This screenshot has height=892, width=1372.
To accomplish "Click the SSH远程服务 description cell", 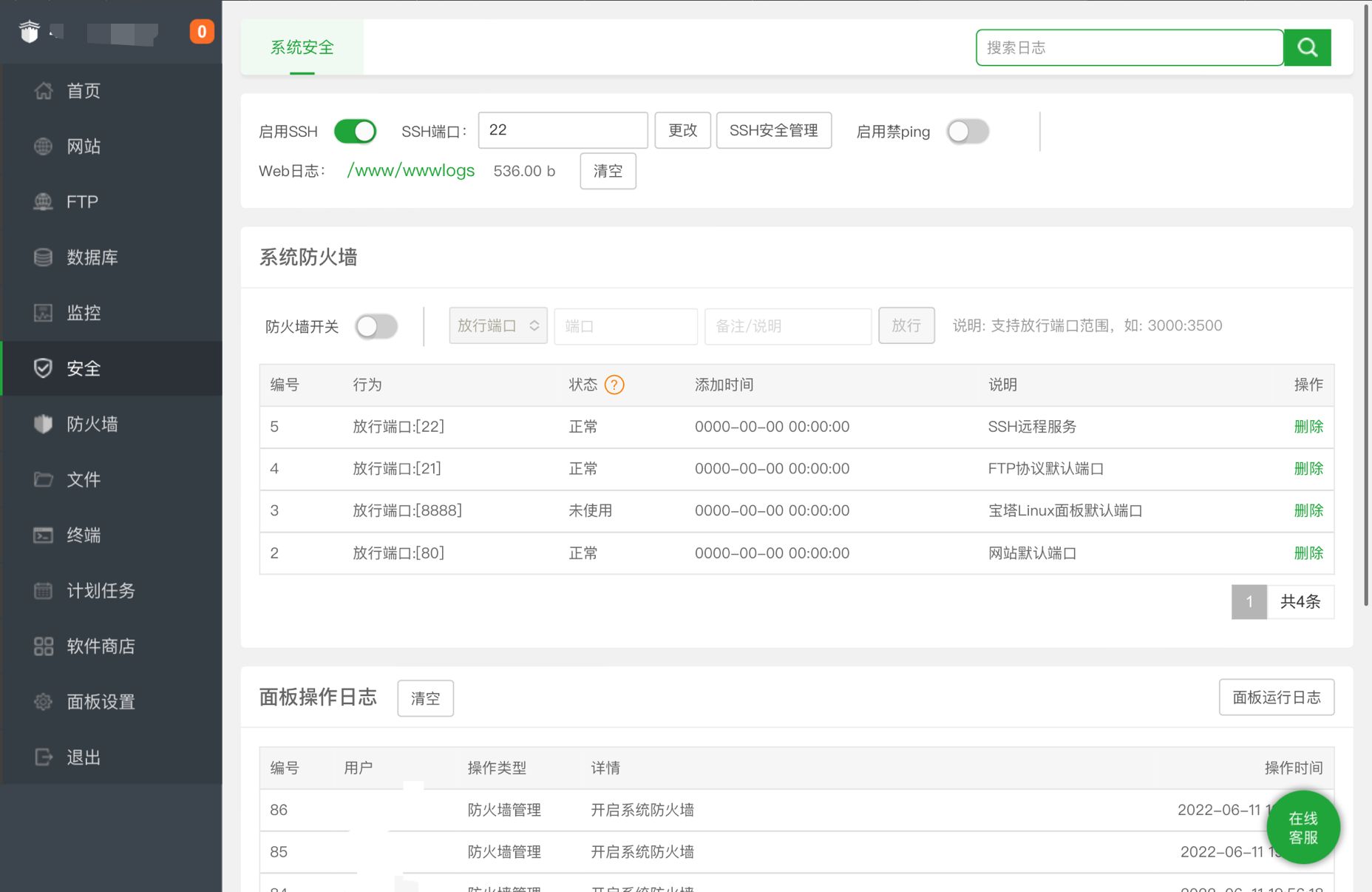I will point(1032,427).
